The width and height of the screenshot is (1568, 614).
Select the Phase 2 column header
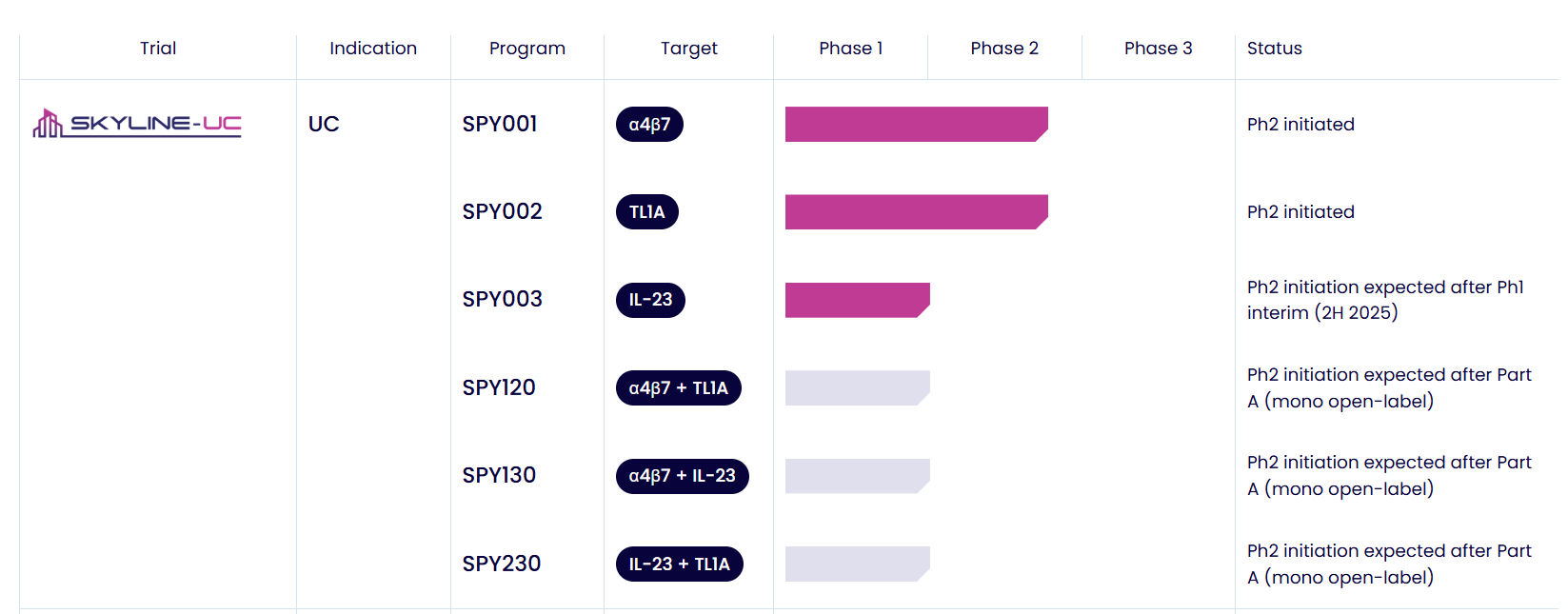click(x=1004, y=49)
